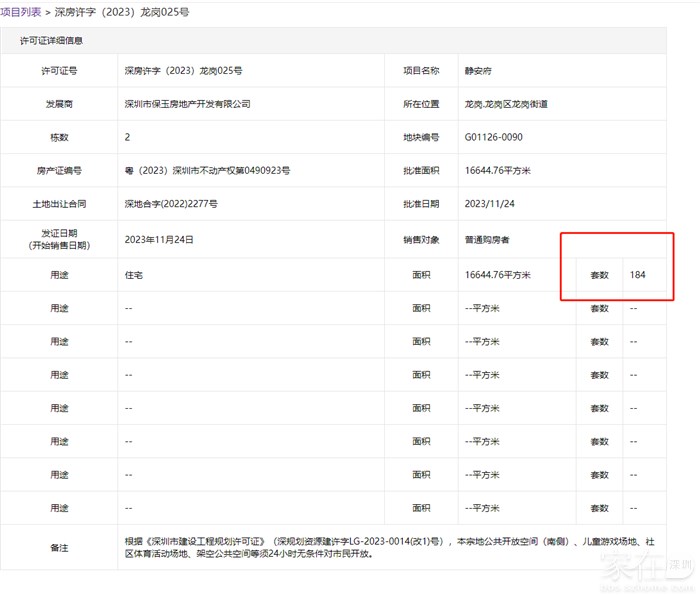700x595 pixels.
Task: Click the unit count value 184
Action: point(637,274)
